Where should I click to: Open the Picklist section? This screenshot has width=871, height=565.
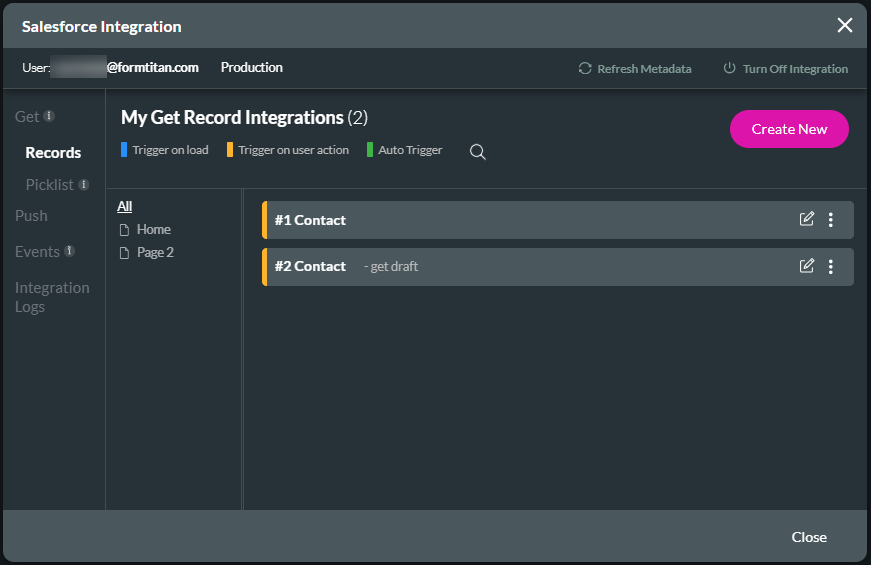click(x=49, y=185)
